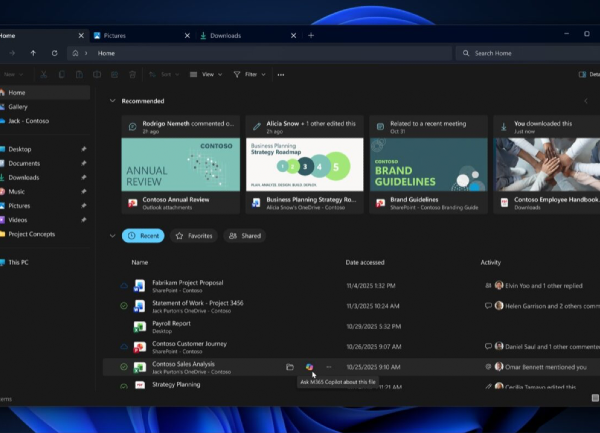600x433 pixels.
Task: Switch to the Pictures tab
Action: click(142, 36)
